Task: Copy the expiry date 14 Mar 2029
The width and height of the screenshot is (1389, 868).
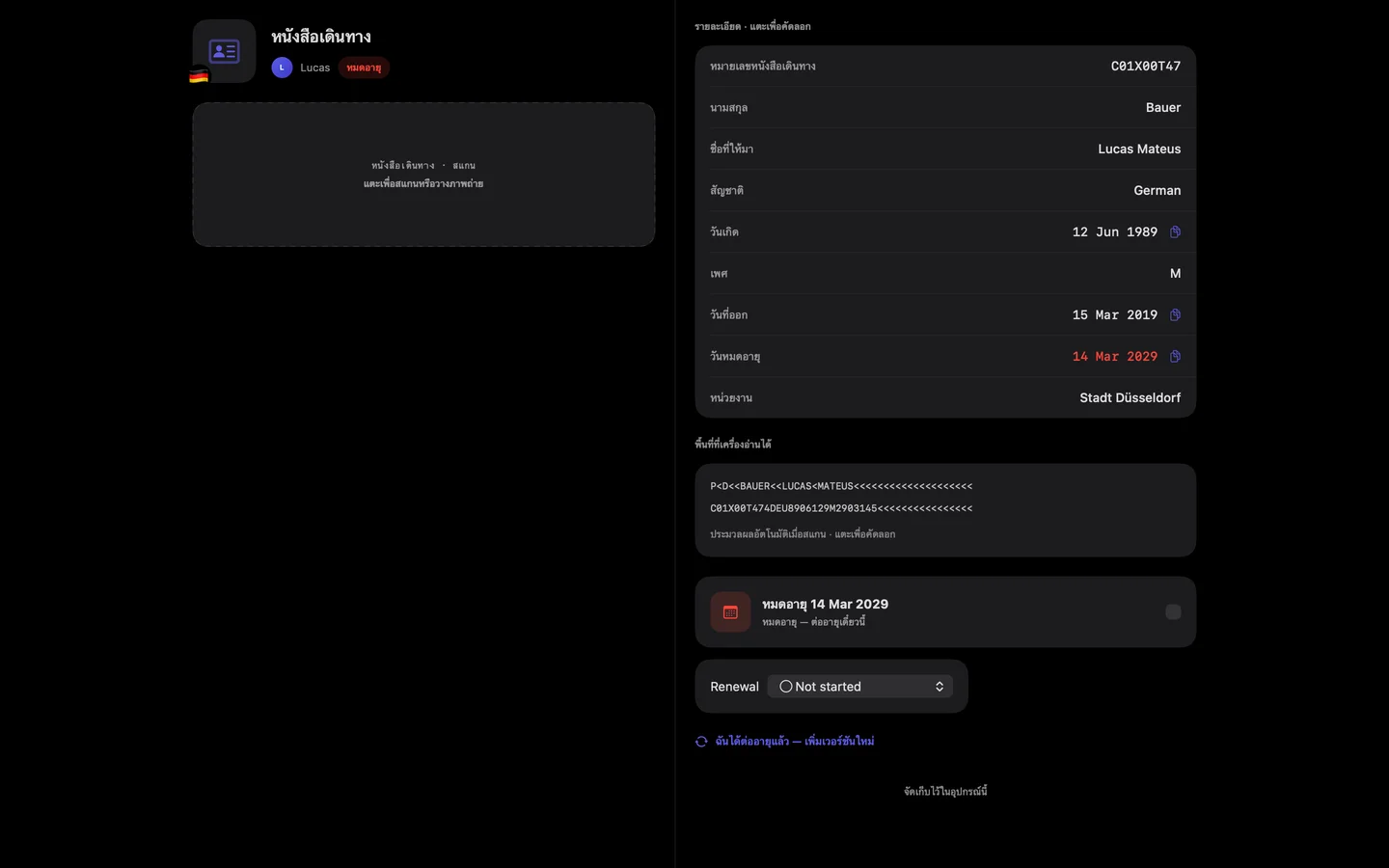Action: tap(1175, 357)
